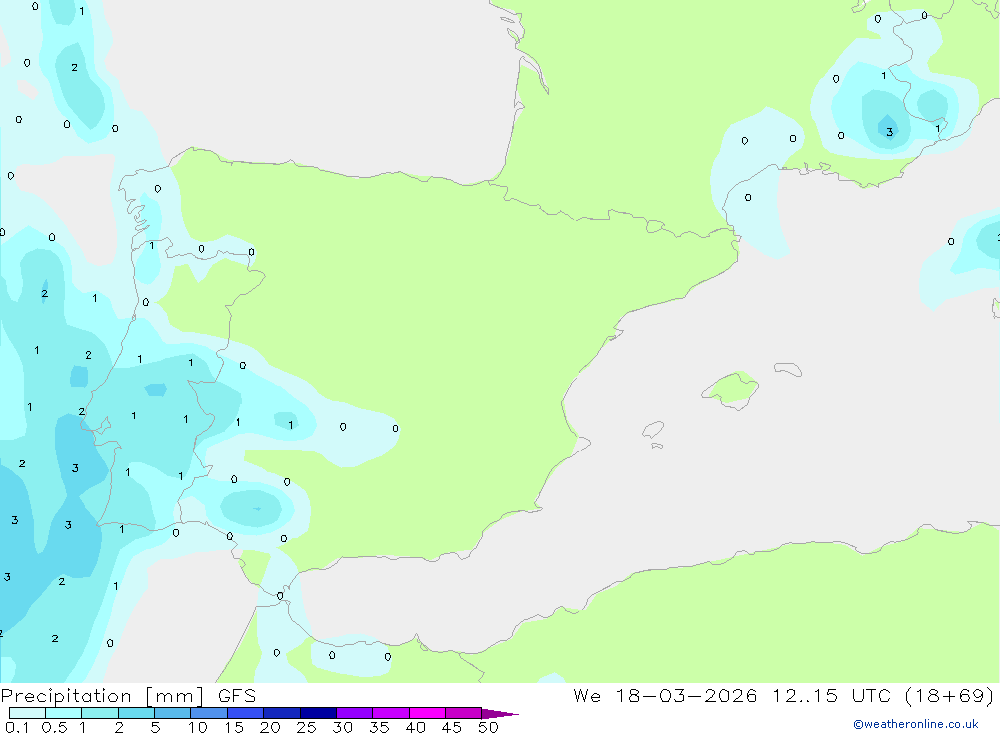
Task: Select the 5–10 mm legend swatch
Action: pos(173,713)
